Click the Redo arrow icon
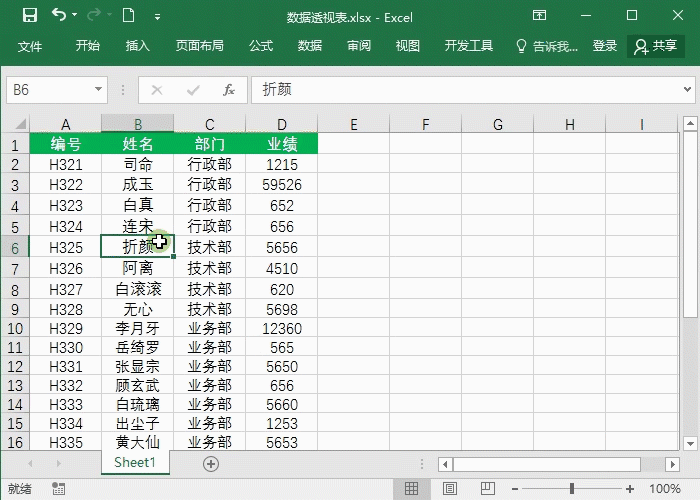Screen dimensions: 700x500 (x=94, y=16)
